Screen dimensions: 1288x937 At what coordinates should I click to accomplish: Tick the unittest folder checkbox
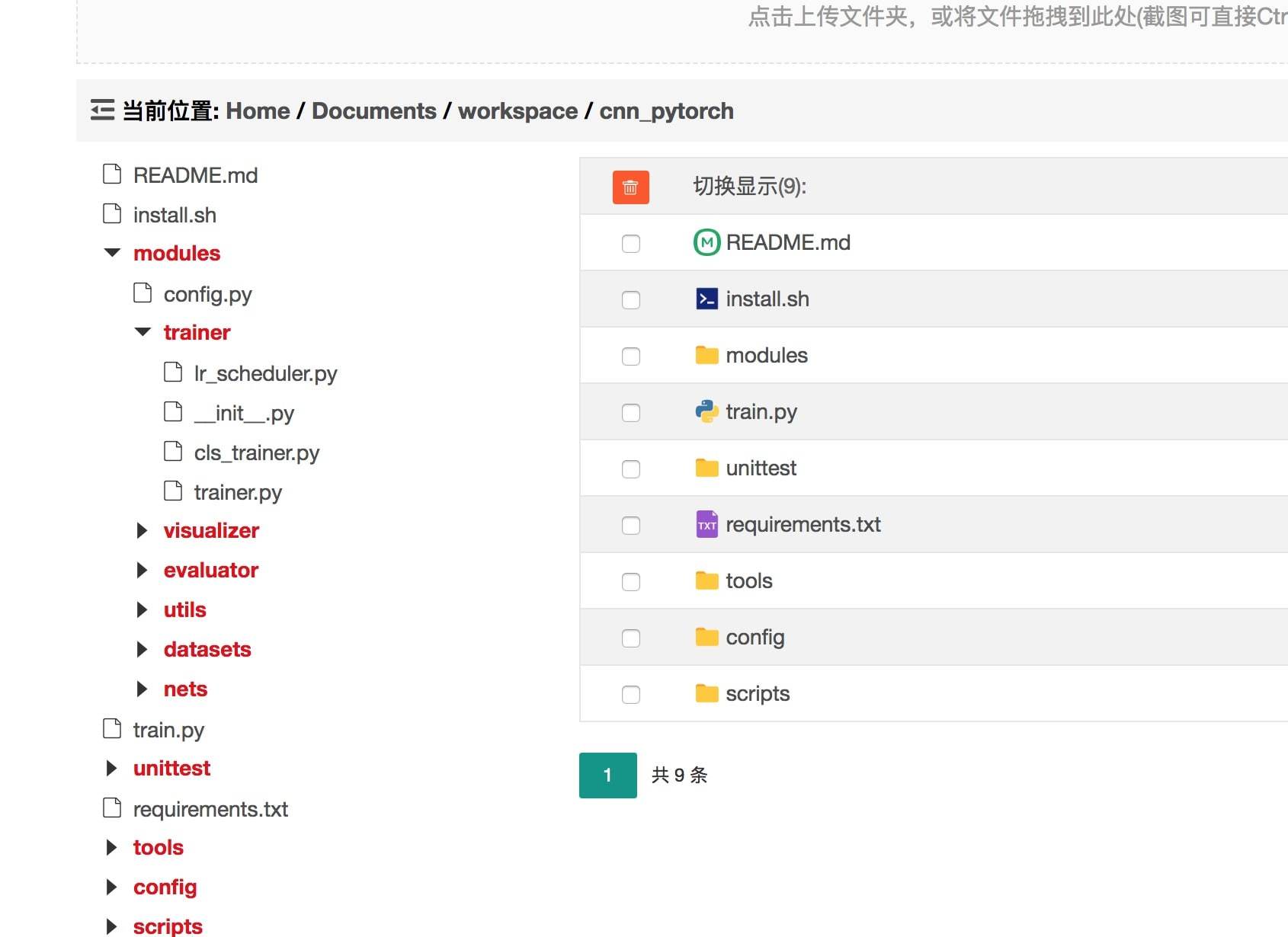(x=631, y=469)
